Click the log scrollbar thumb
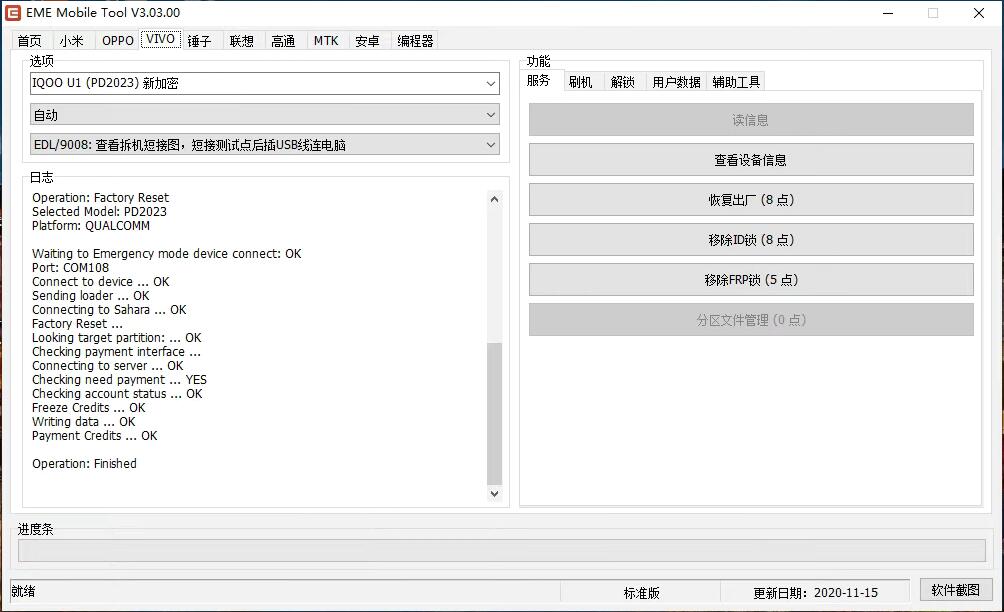This screenshot has height=612, width=1004. click(494, 414)
